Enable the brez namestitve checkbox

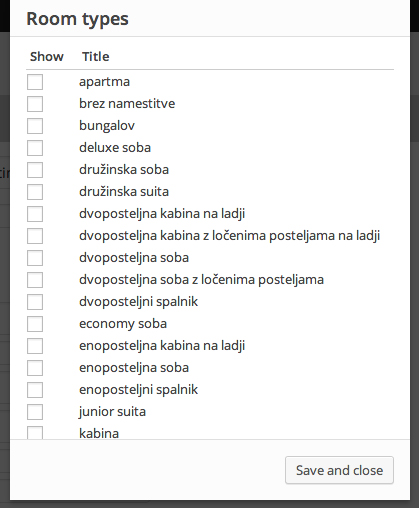(35, 104)
